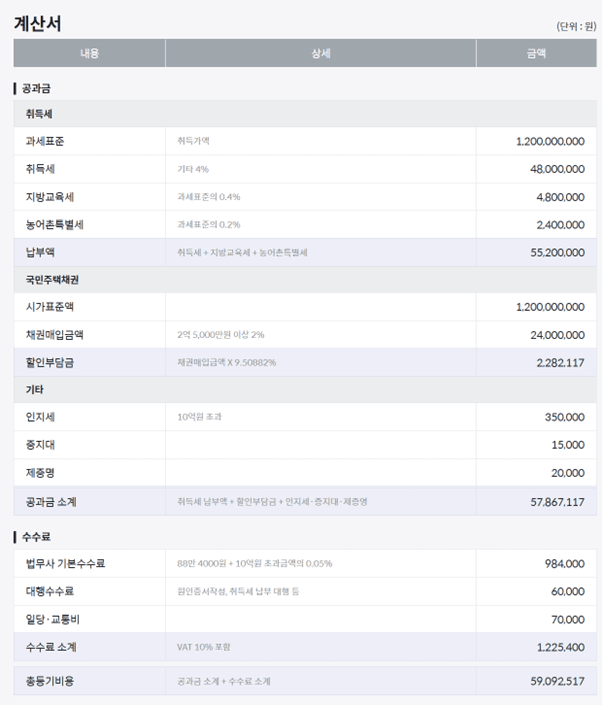Click the 금액 column header
Screen dimensions: 602x705
tap(536, 53)
